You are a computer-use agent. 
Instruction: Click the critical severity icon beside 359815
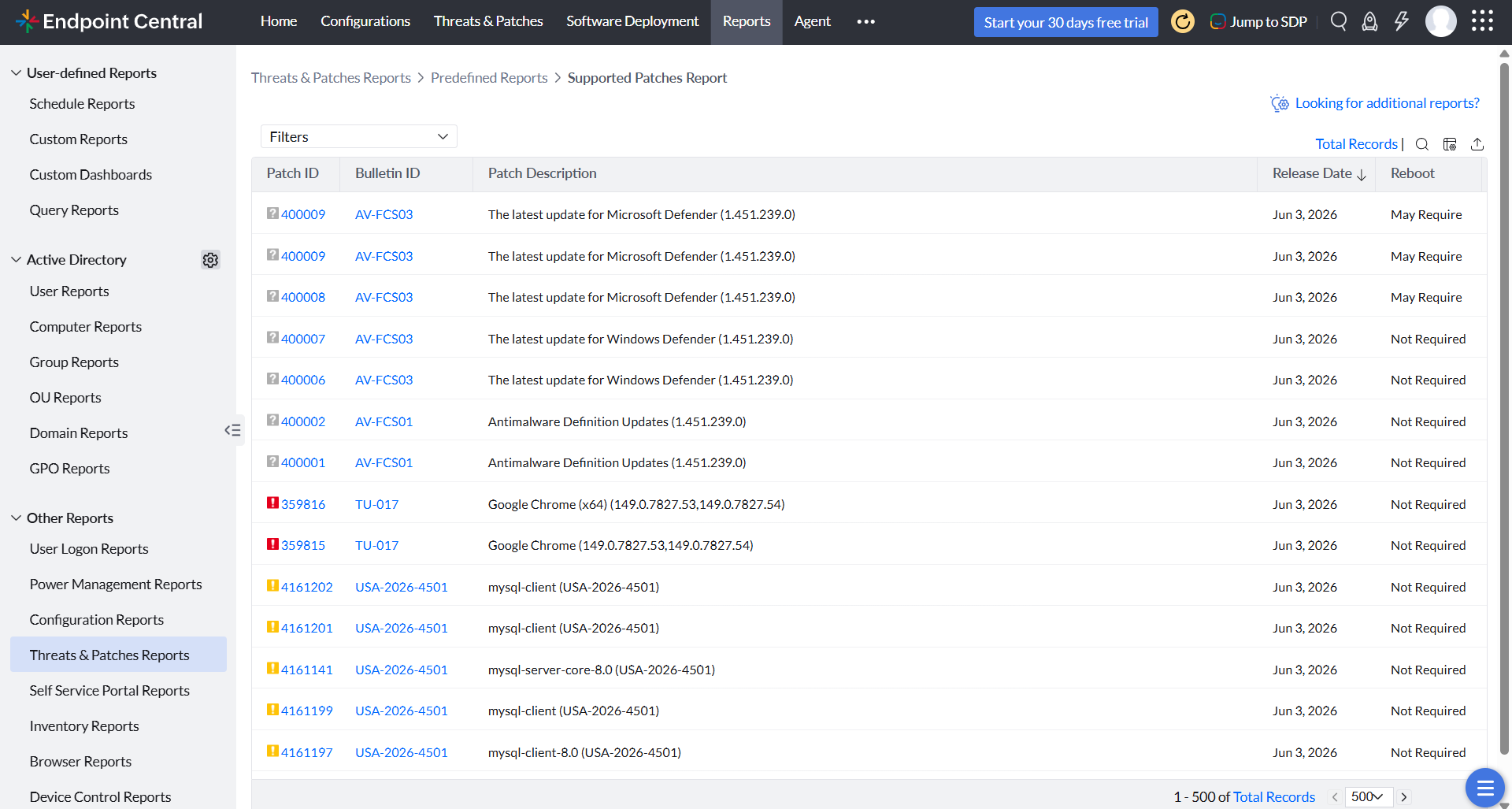point(272,544)
